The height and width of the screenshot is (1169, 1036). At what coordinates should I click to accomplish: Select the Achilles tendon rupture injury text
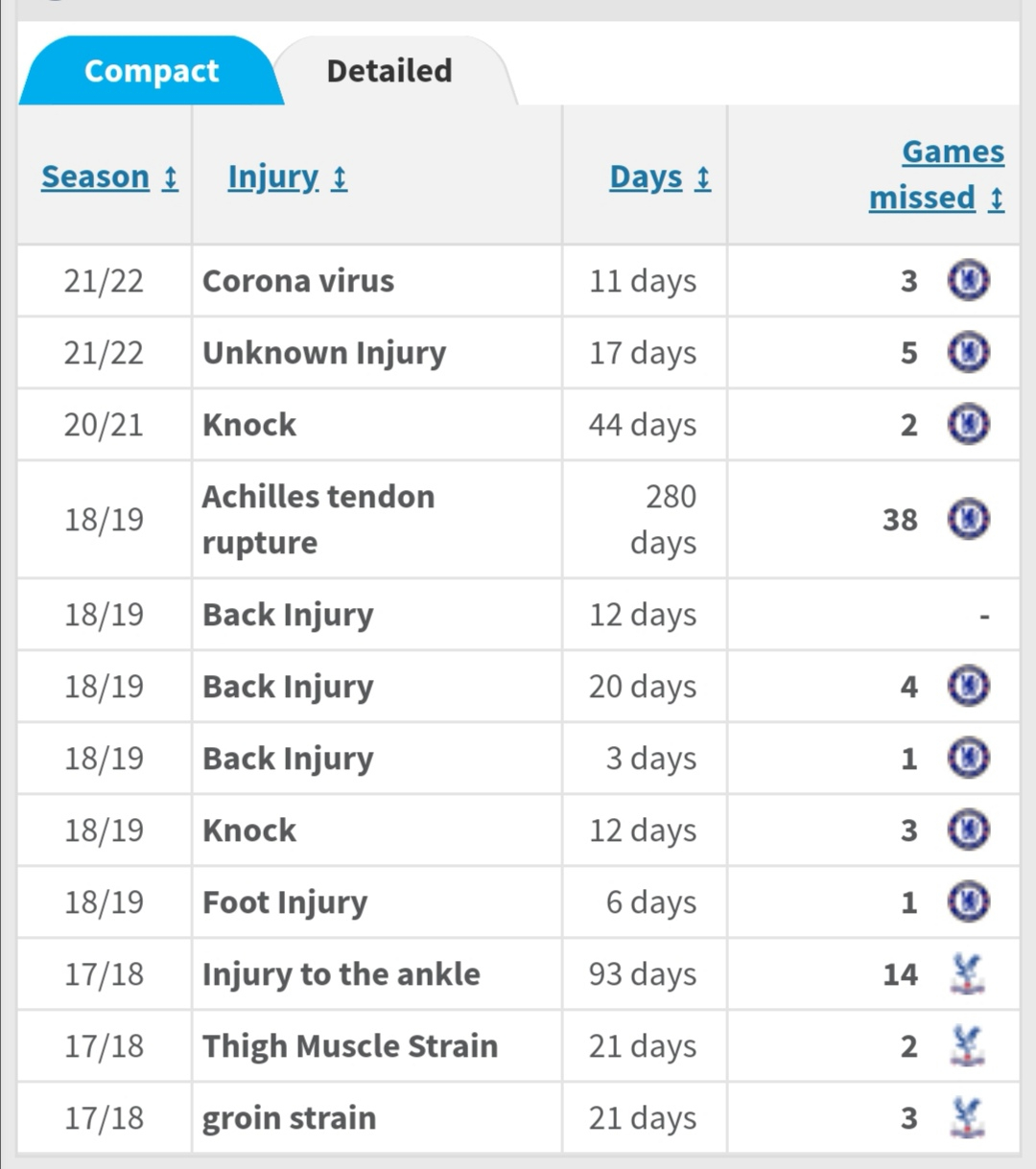pos(318,520)
